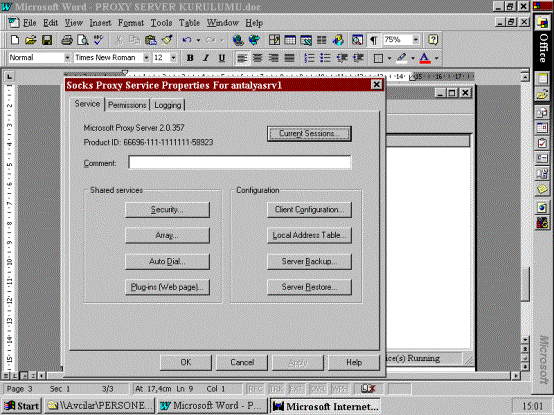Viewport: 554px width, 415px height.
Task: Activate the Format Painter brush icon
Action: pyautogui.click(x=167, y=40)
